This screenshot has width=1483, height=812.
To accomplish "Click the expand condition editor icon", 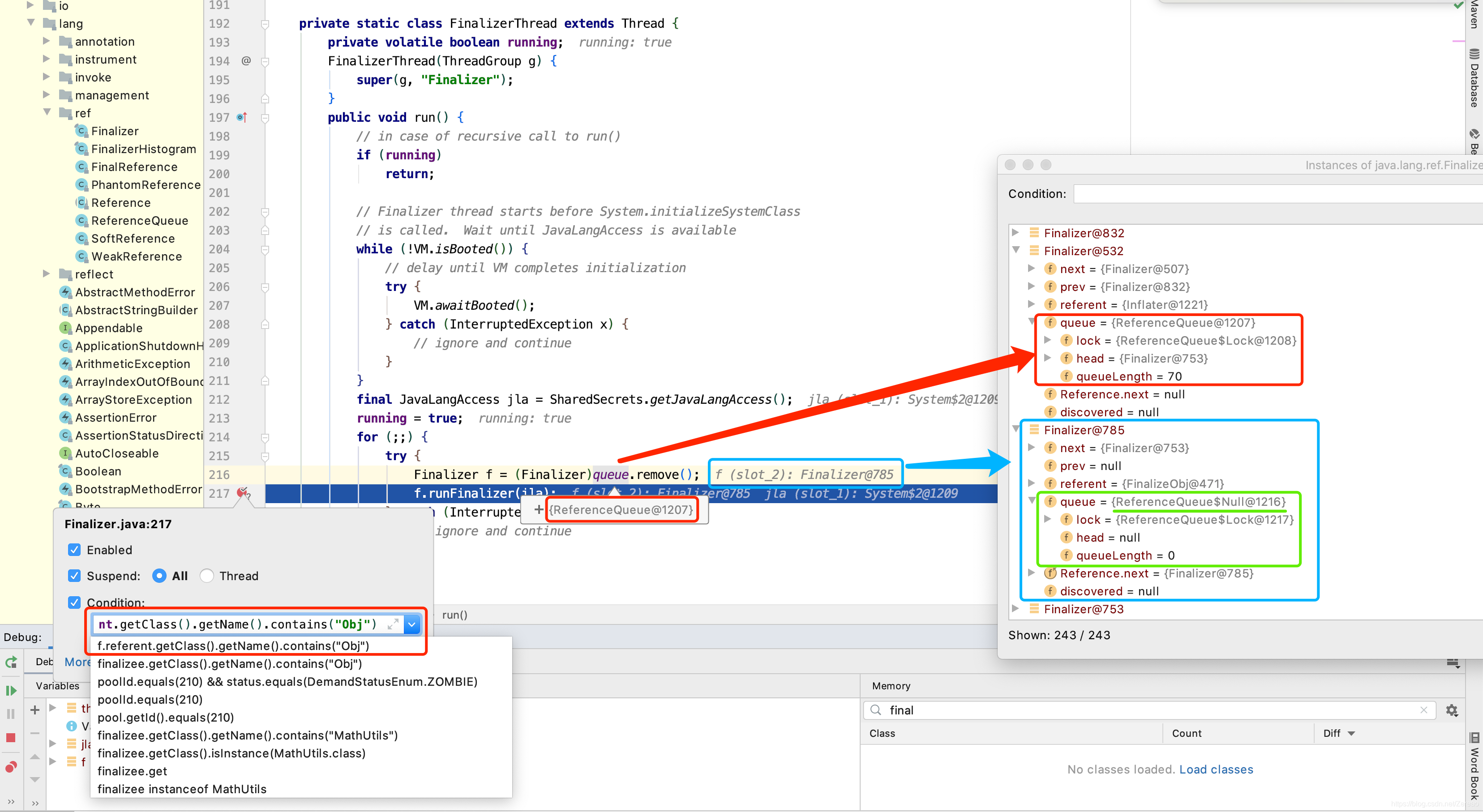I will tap(393, 624).
